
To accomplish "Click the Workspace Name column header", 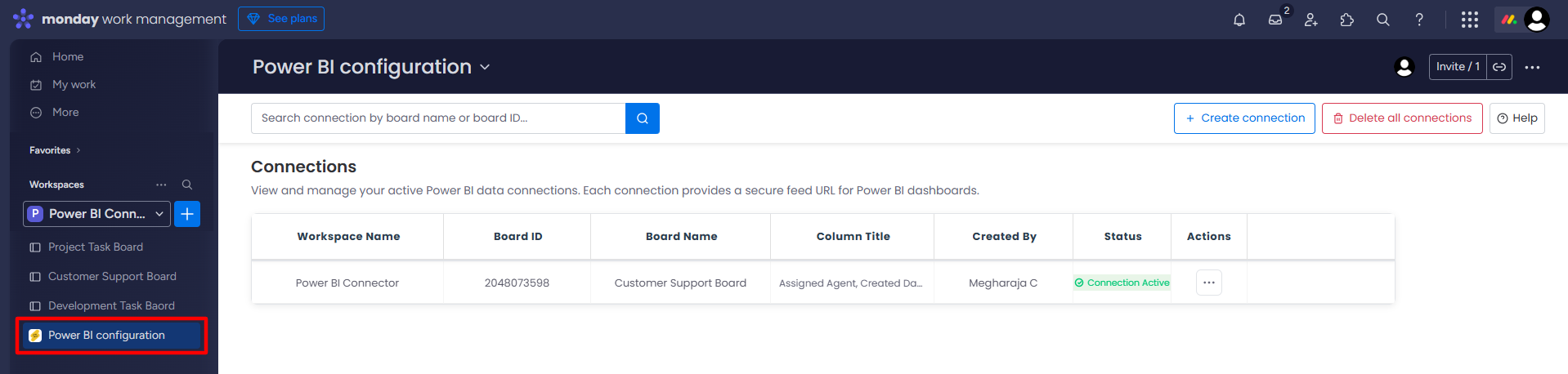I will coord(348,237).
